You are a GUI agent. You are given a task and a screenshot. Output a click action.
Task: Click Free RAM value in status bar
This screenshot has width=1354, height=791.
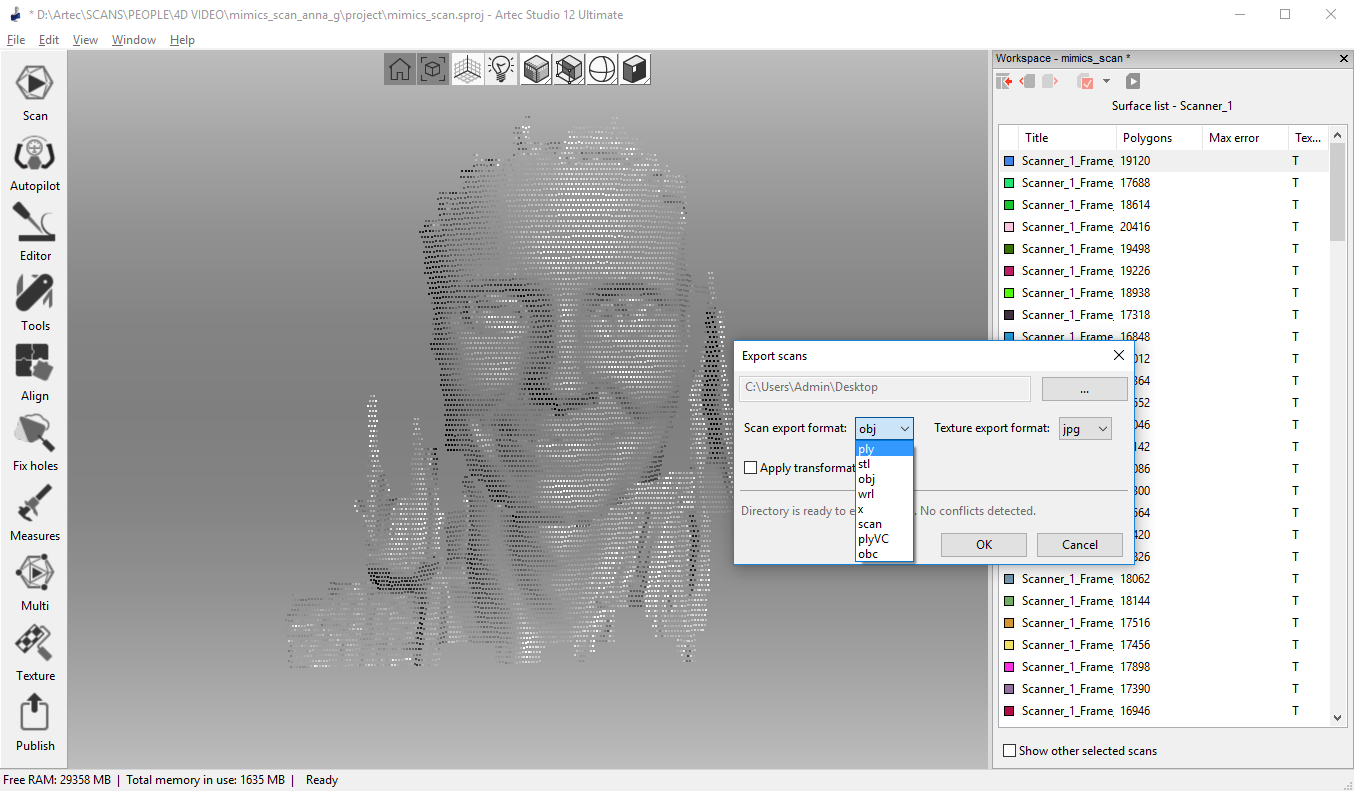(57, 780)
